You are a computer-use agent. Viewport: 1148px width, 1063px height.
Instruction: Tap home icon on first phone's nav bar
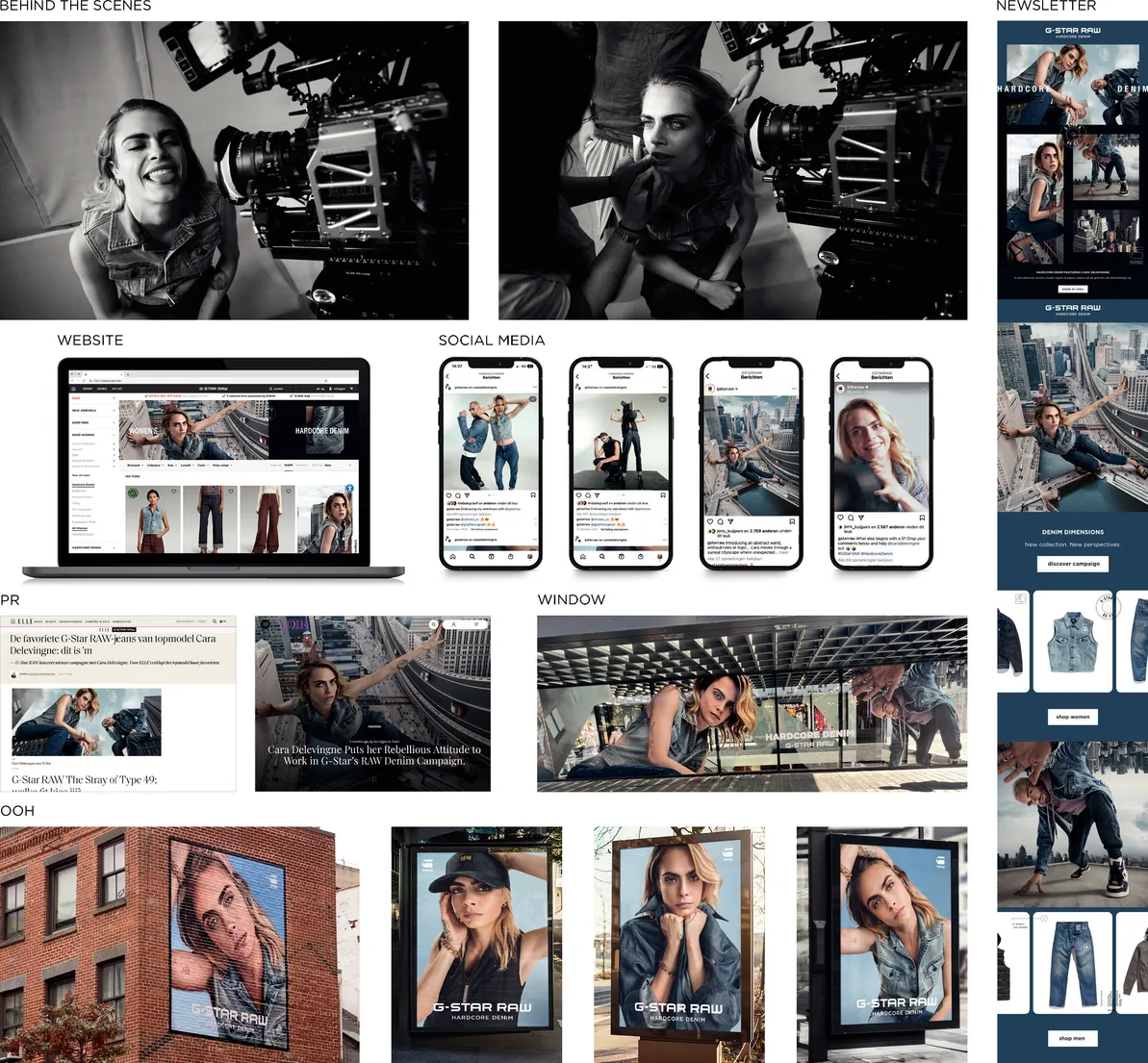pyautogui.click(x=453, y=556)
